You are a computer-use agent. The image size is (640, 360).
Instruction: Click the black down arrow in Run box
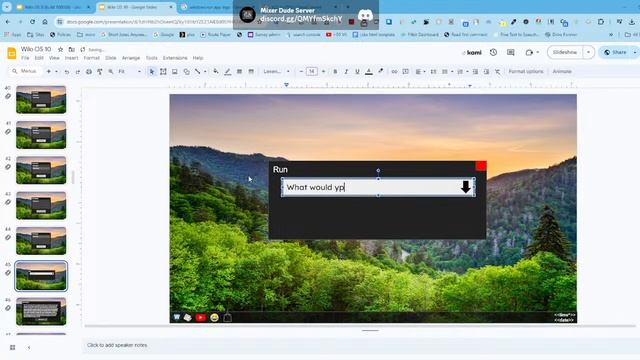coord(466,187)
